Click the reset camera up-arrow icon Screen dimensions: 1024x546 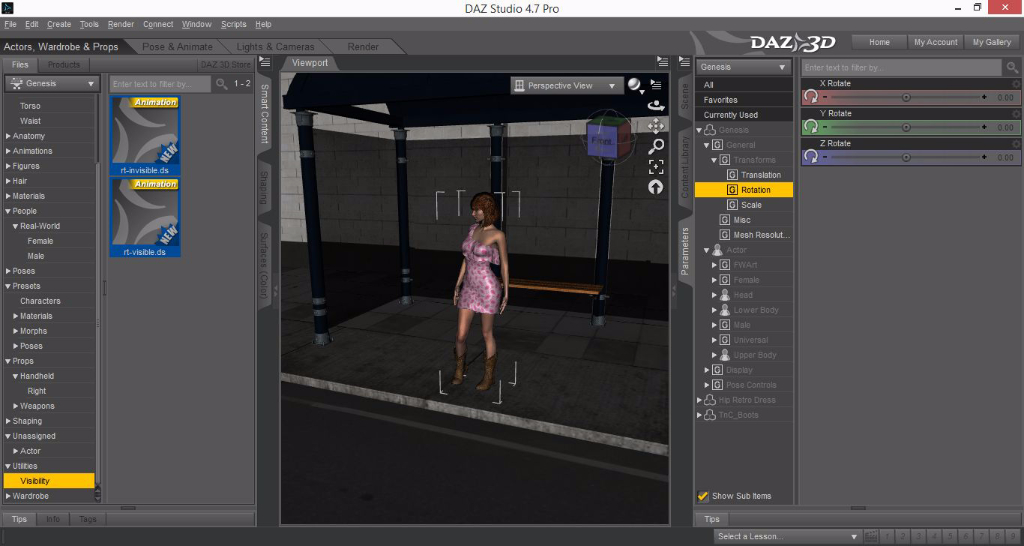656,187
